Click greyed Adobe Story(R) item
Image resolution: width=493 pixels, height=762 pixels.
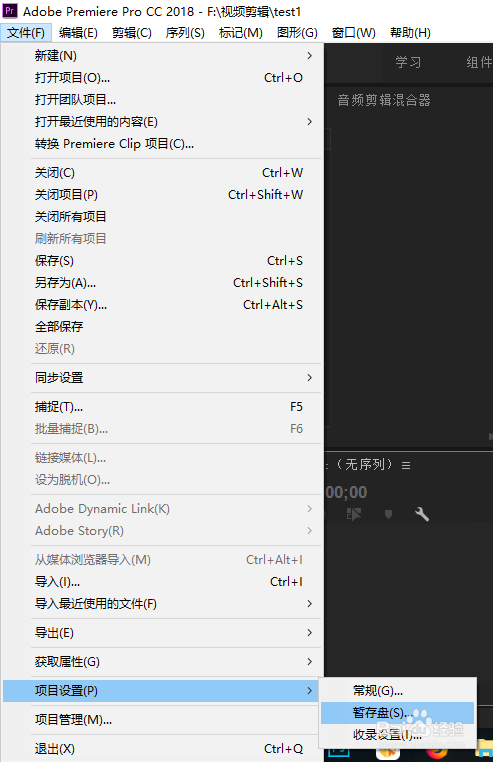163,531
